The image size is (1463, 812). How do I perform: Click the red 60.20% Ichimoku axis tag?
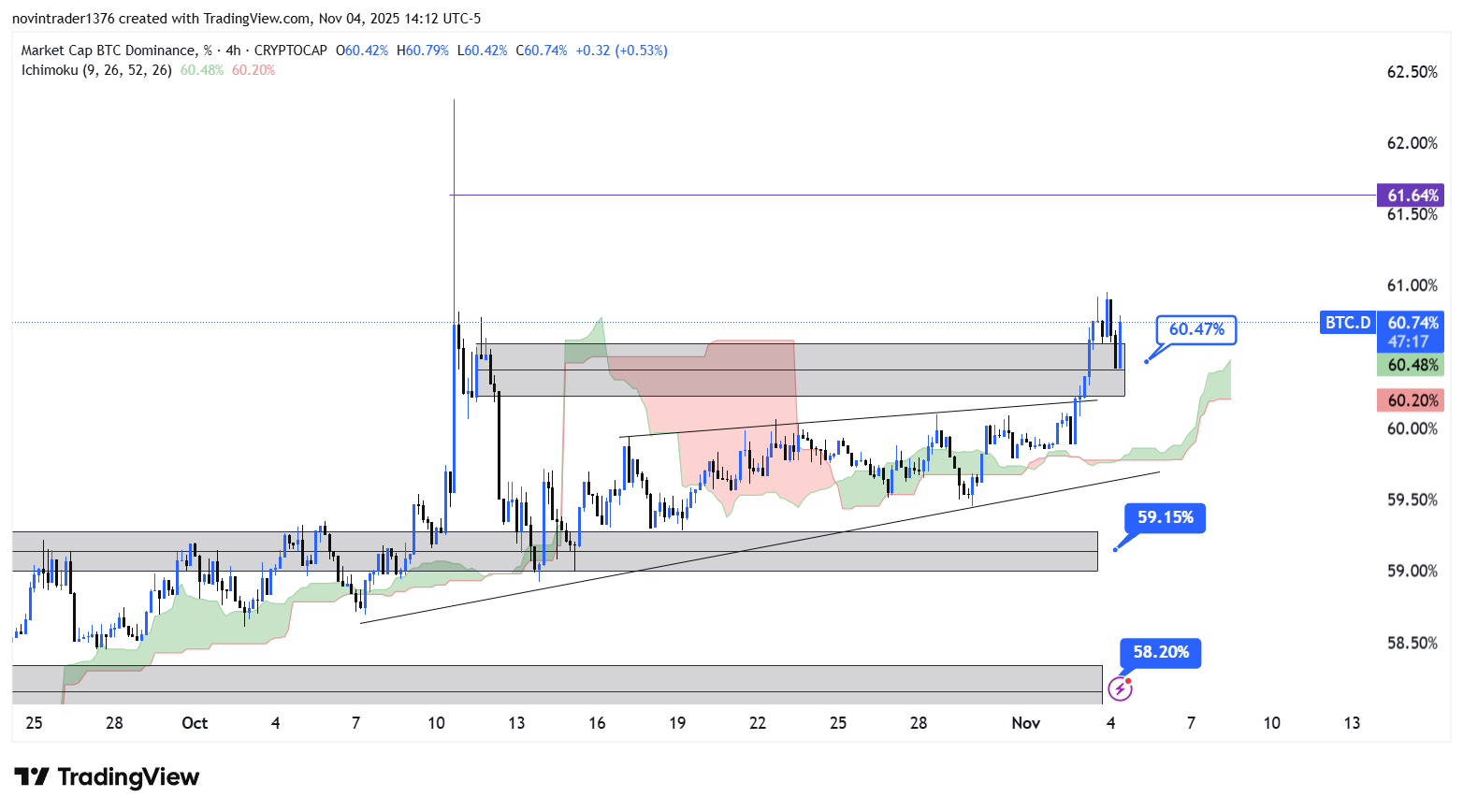coord(1411,400)
